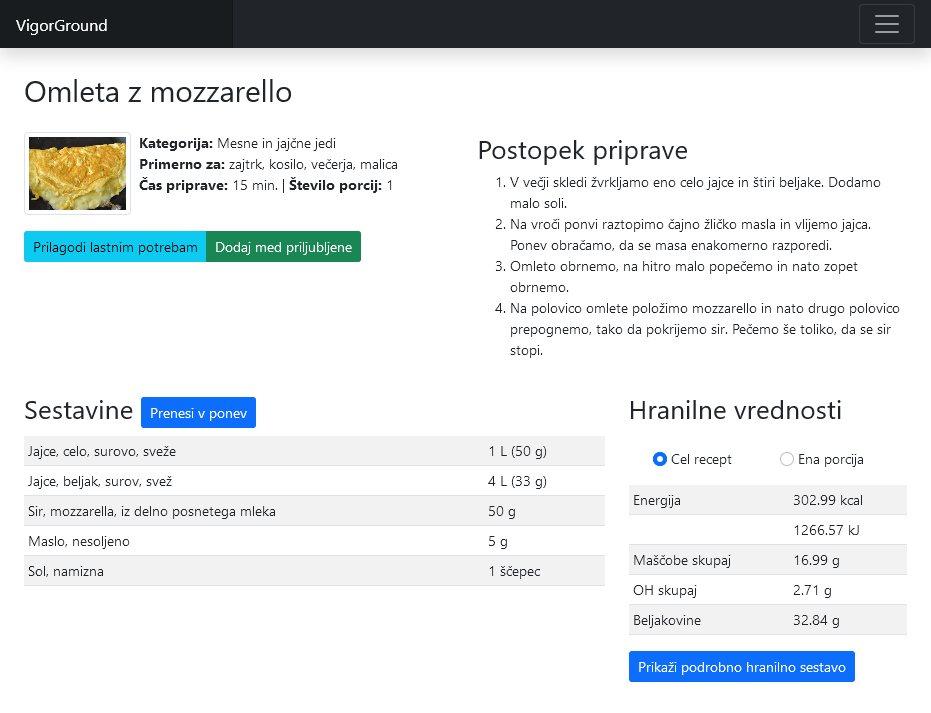Image resolution: width=931 pixels, height=713 pixels.
Task: Click the 'Prenesi v ponev' button
Action: (x=198, y=412)
